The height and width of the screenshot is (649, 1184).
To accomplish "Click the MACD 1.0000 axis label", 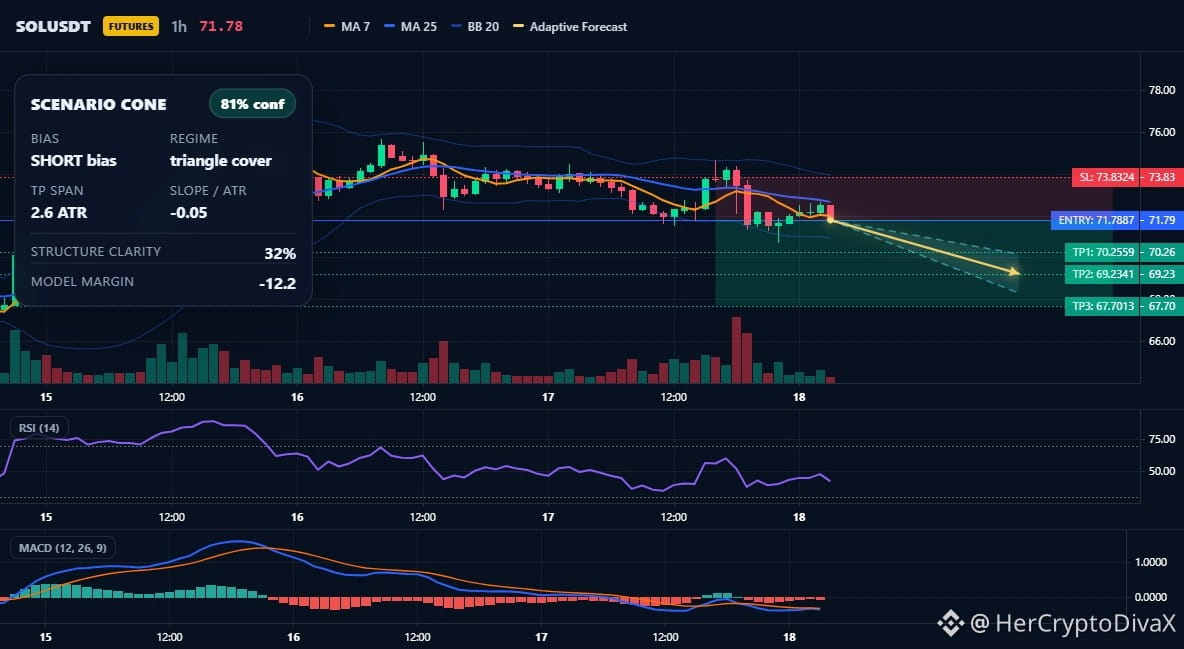I will click(x=1151, y=562).
